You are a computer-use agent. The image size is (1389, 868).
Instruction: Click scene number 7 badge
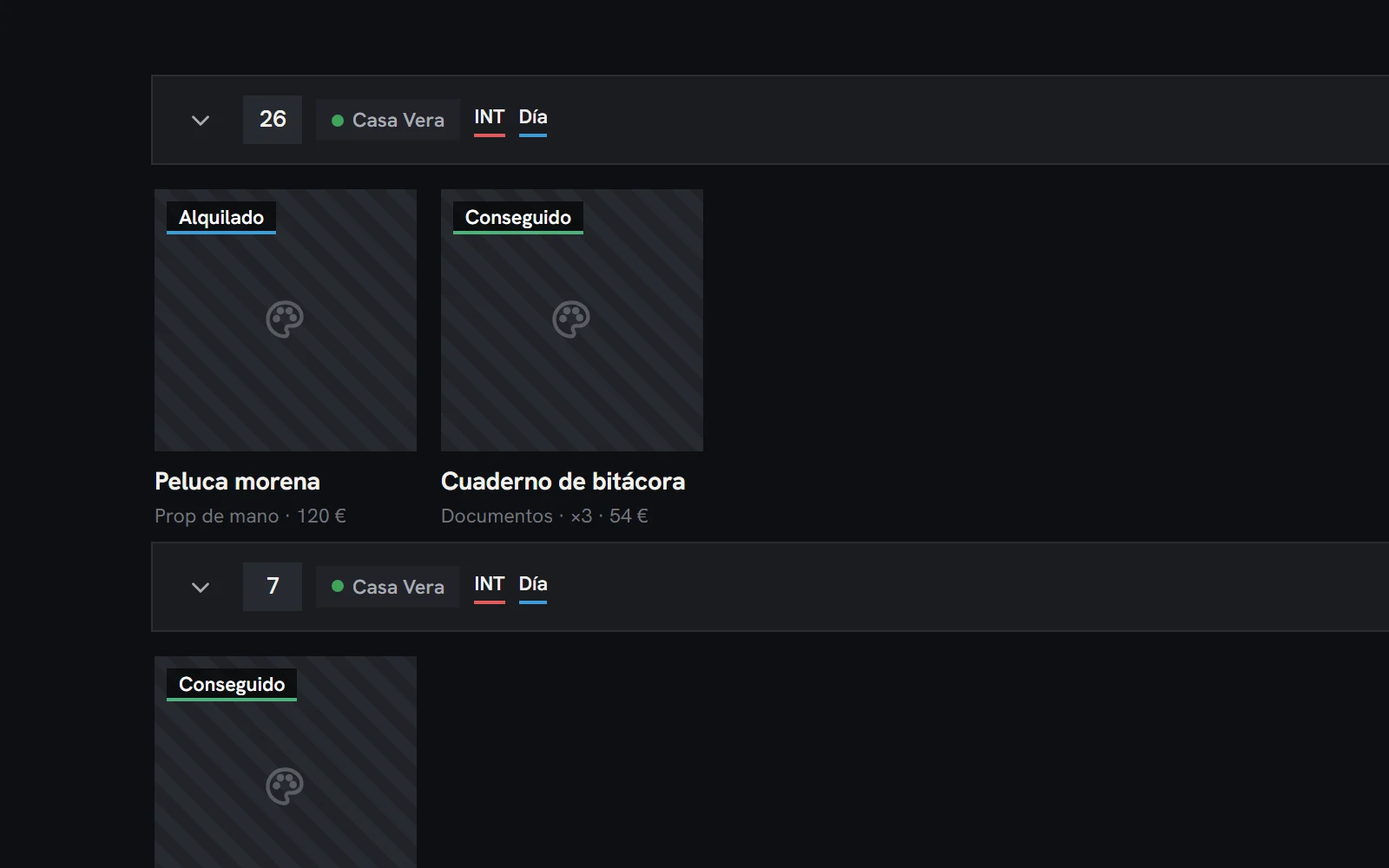tap(273, 587)
